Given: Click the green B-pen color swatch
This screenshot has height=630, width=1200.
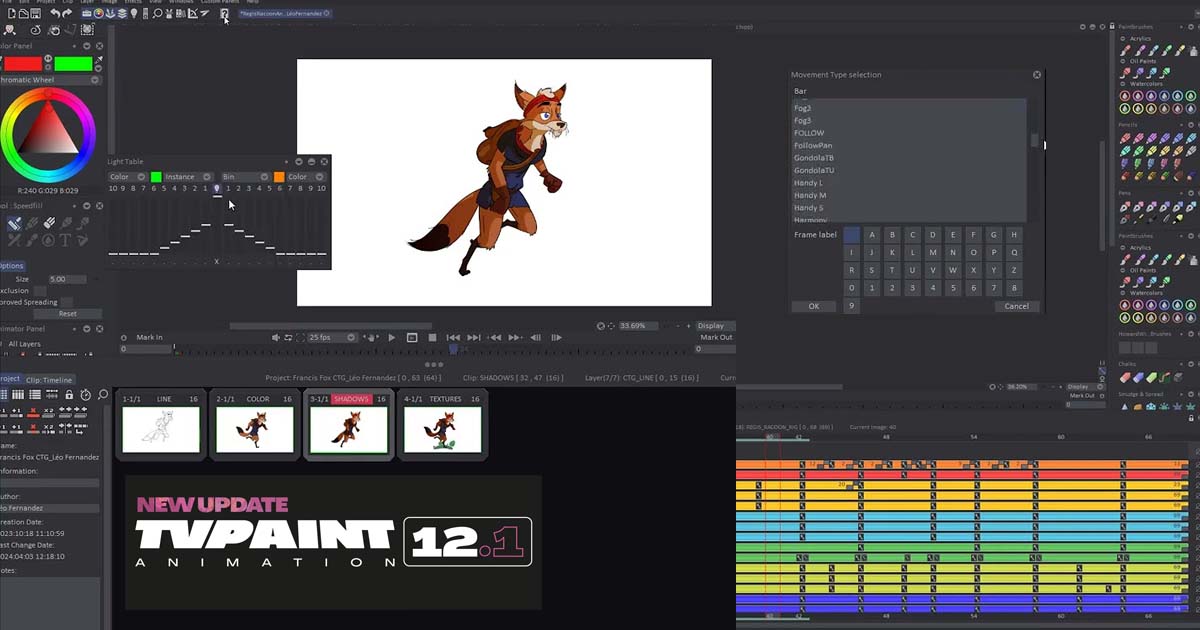Looking at the screenshot, I should (73, 63).
